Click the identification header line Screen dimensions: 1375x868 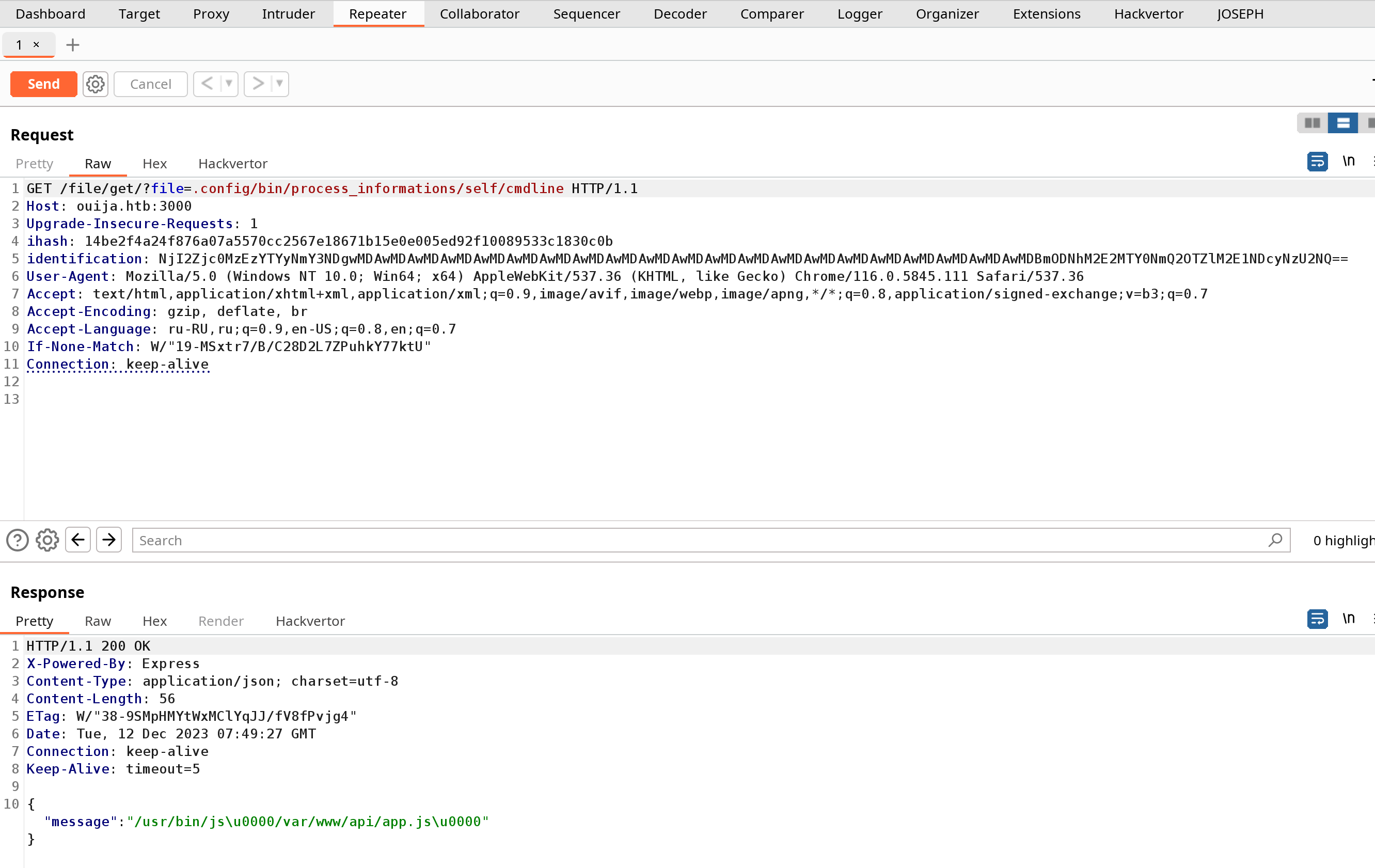pyautogui.click(x=688, y=259)
